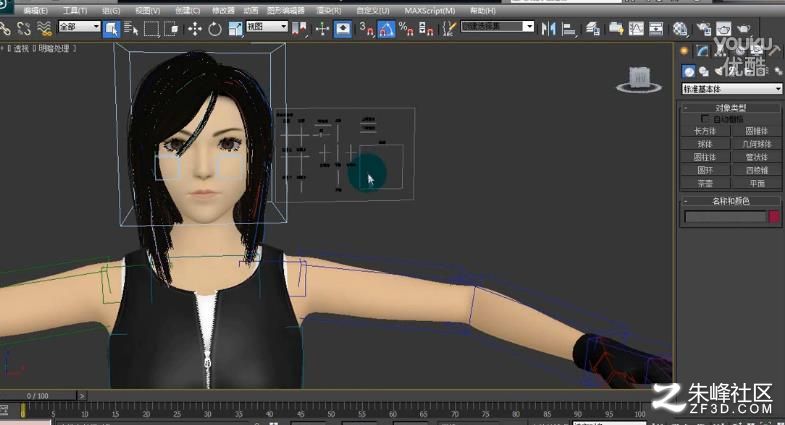Open 标准基本体 category dropdown
The height and width of the screenshot is (425, 785).
point(731,89)
